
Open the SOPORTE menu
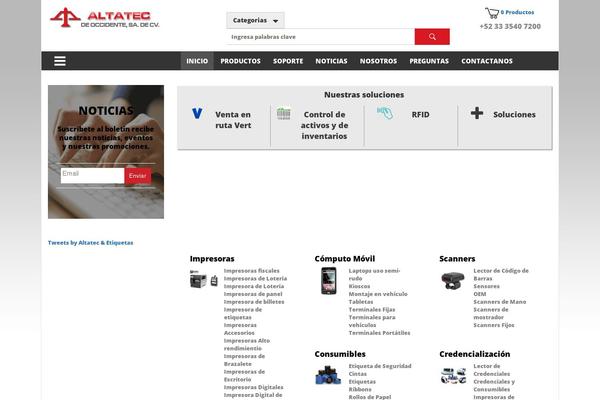288,61
